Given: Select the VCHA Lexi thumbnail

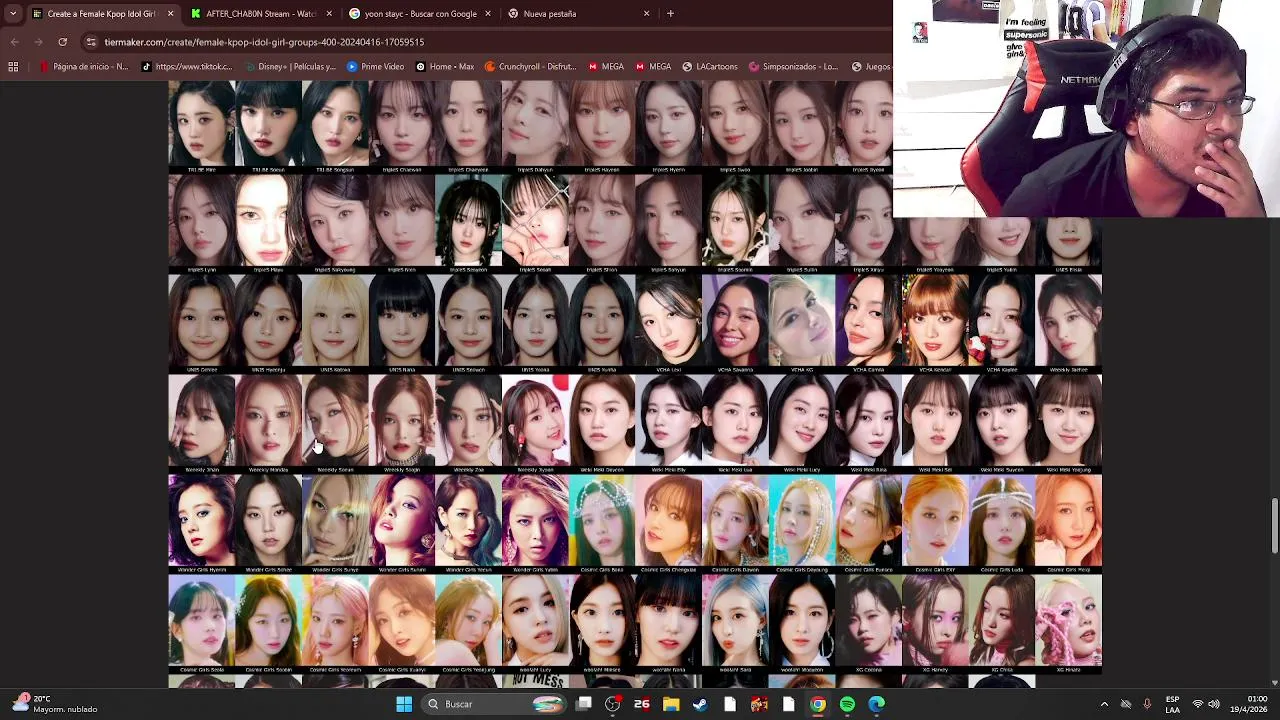Looking at the screenshot, I should pos(668,324).
